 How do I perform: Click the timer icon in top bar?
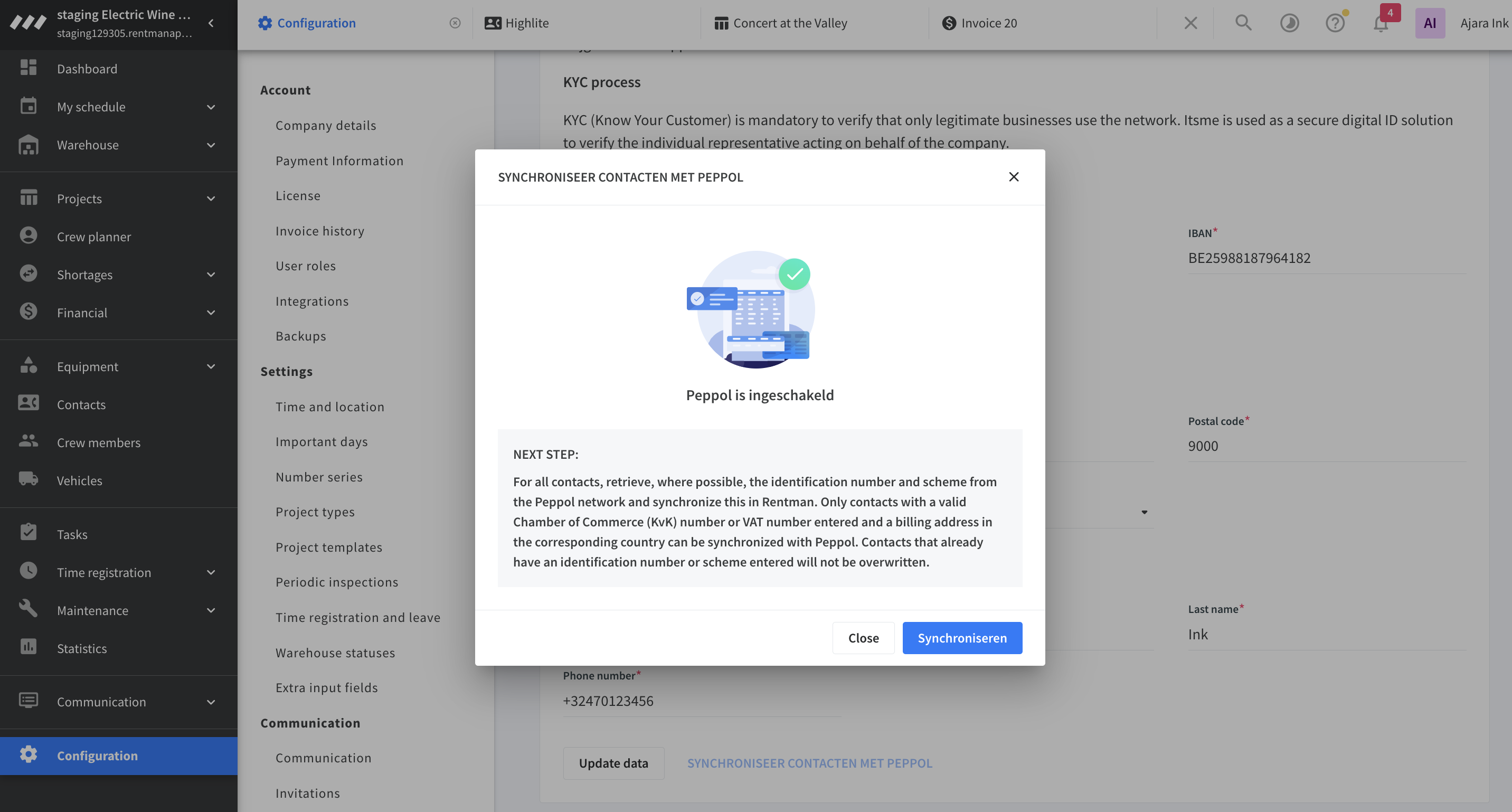tap(1289, 23)
